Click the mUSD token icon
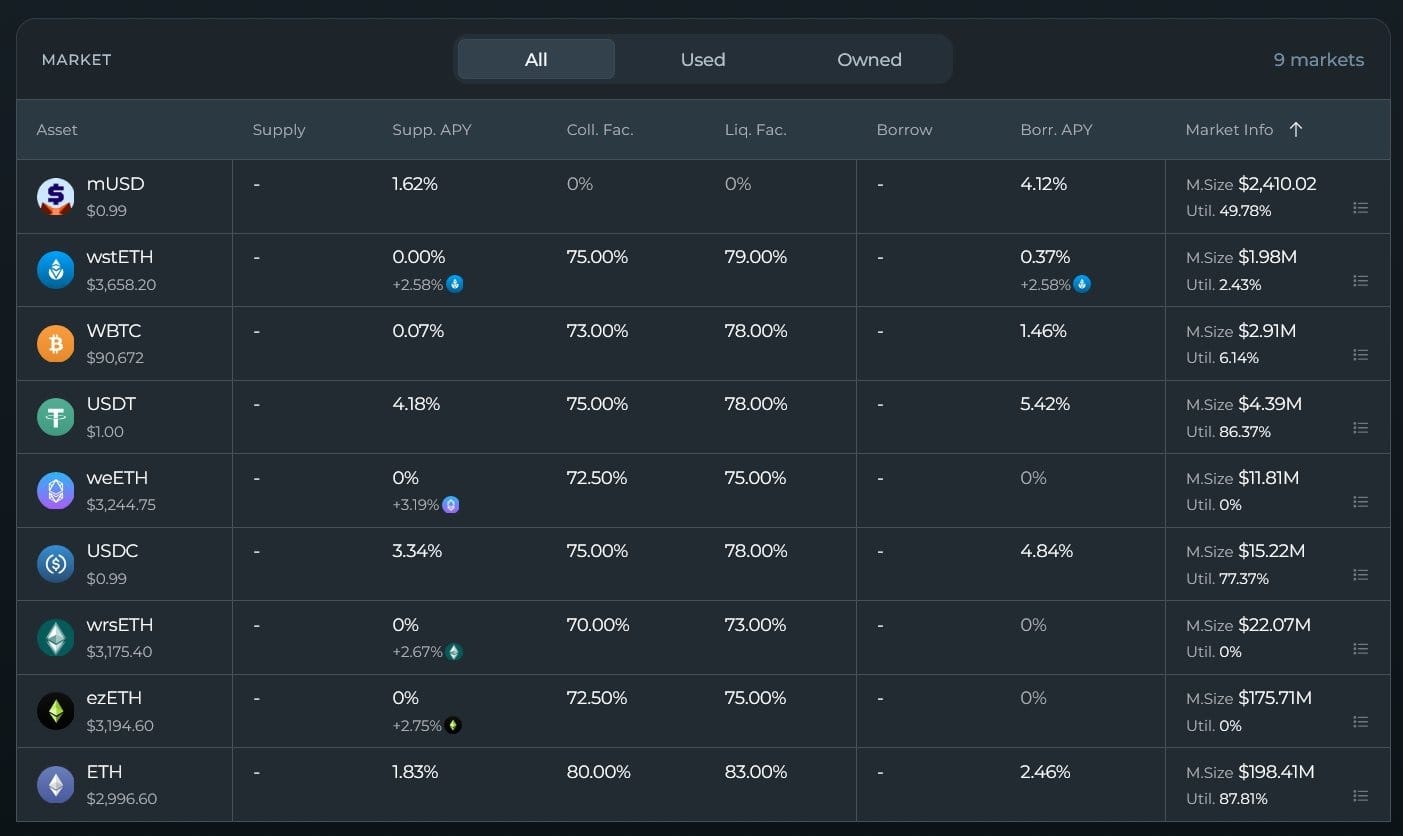This screenshot has height=836, width=1403. coord(56,197)
